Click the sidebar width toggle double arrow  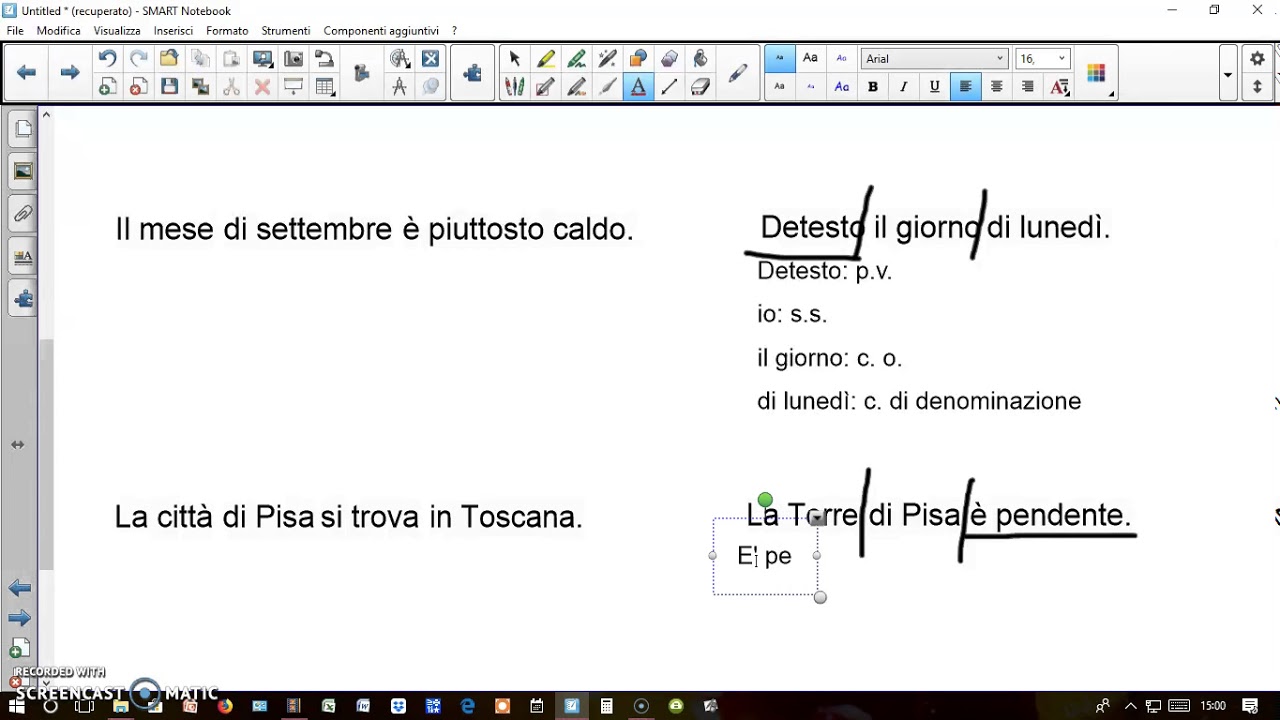tap(17, 444)
